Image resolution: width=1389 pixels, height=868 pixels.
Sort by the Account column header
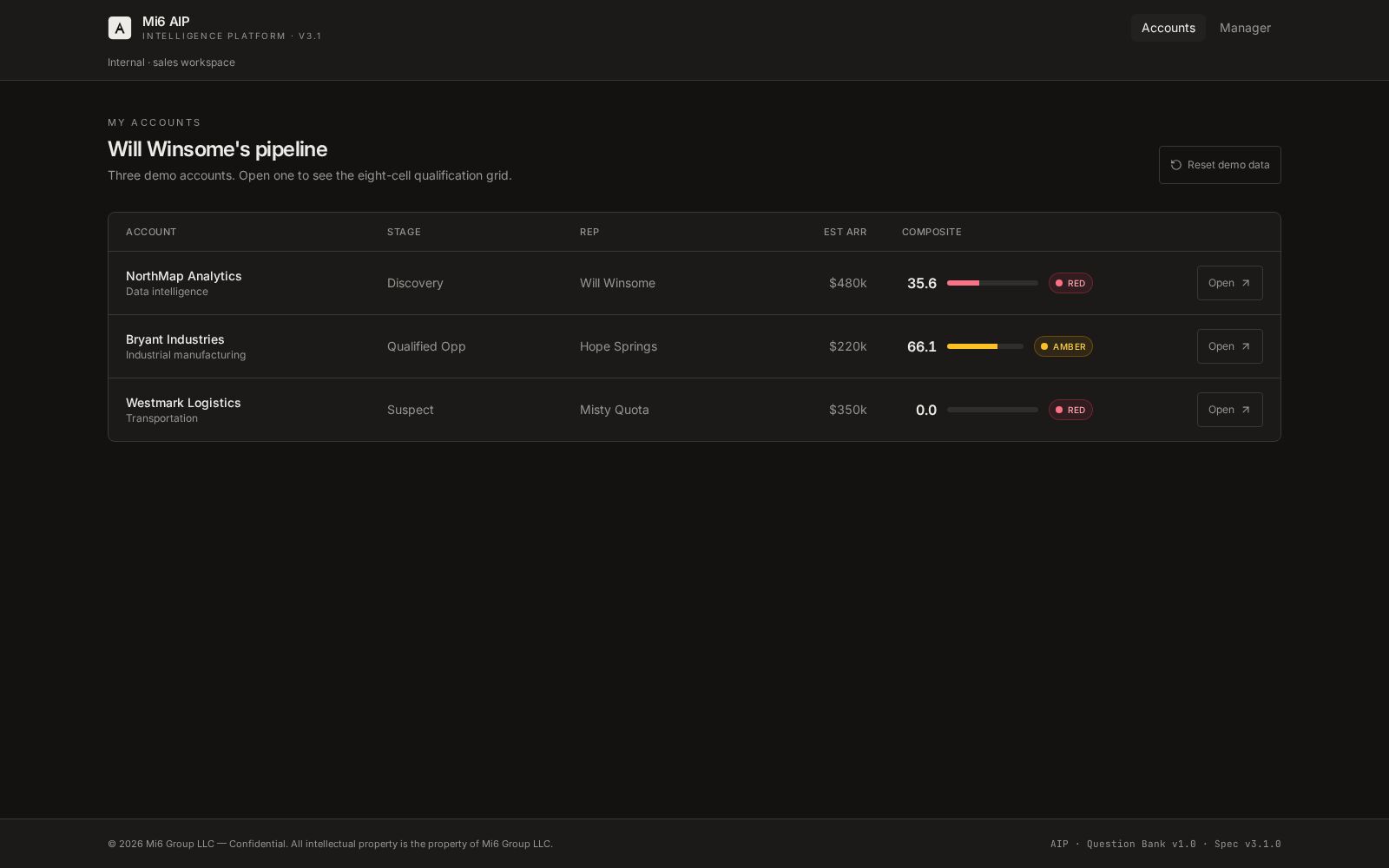point(151,232)
